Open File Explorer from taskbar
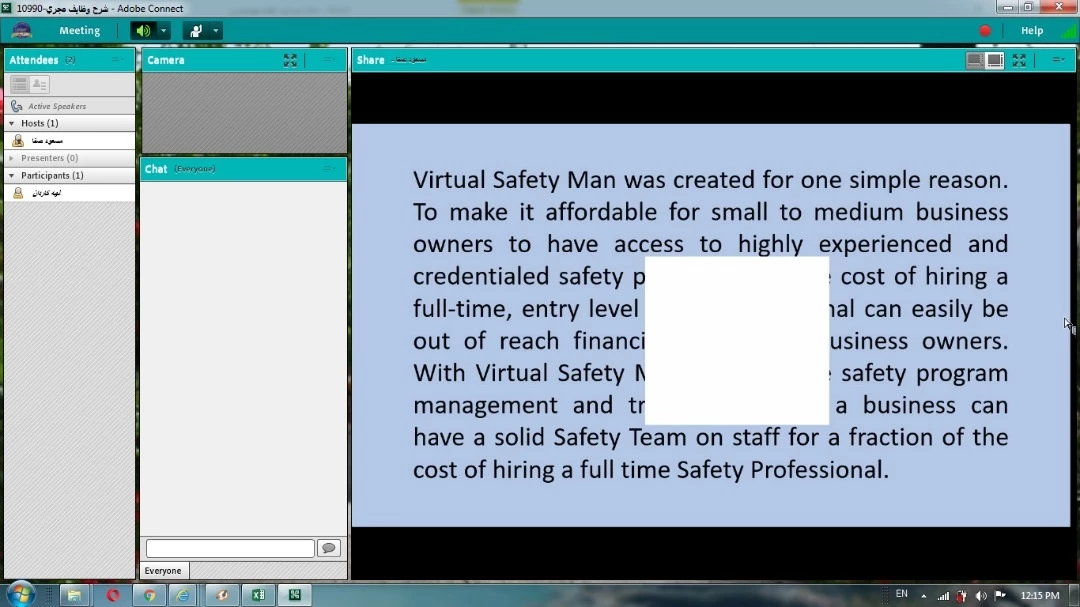The height and width of the screenshot is (607, 1080). (74, 595)
